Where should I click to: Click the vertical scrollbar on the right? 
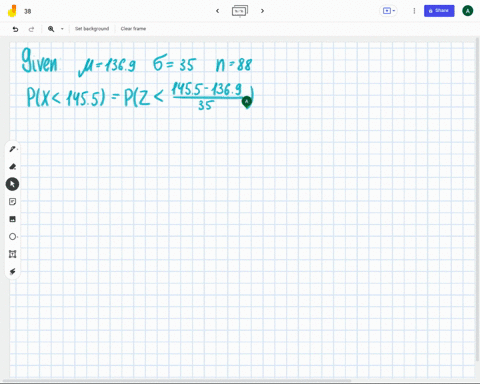pos(477,200)
